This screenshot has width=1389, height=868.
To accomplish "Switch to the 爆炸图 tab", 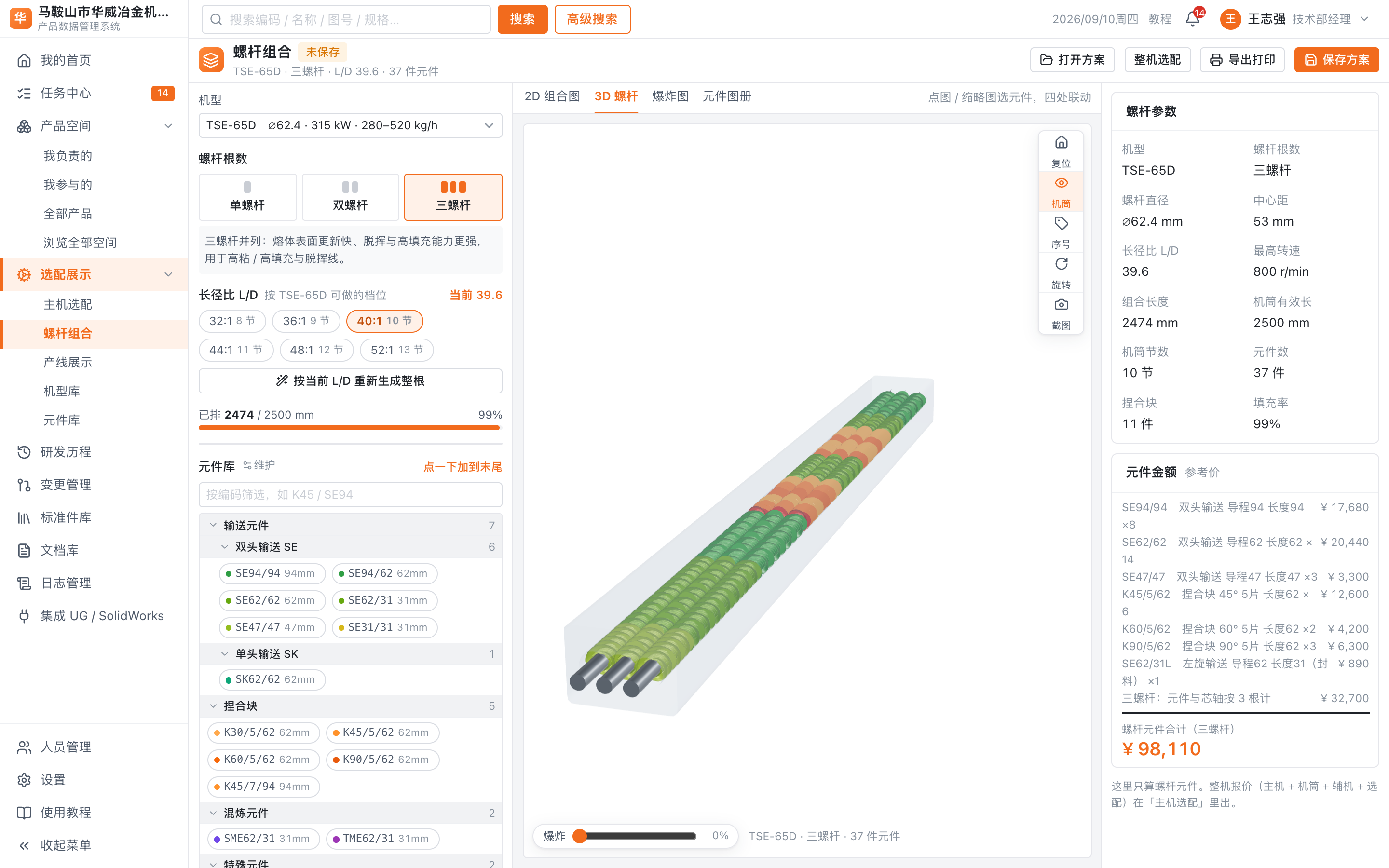I will [x=670, y=96].
